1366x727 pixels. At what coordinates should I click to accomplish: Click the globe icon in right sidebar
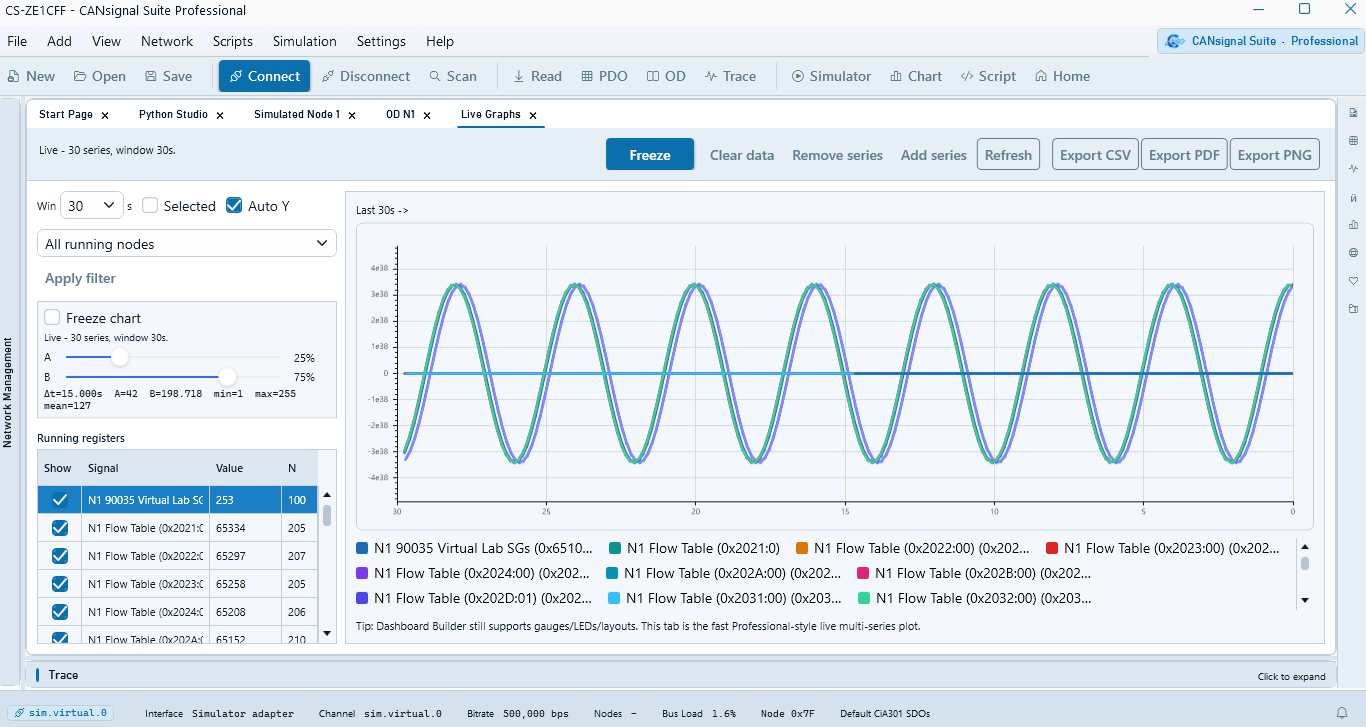coord(1353,252)
